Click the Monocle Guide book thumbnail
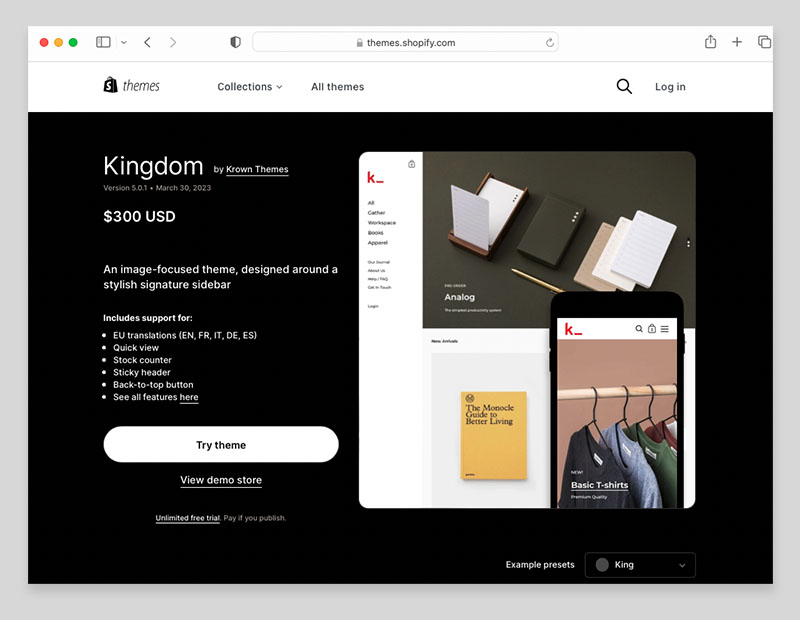The width and height of the screenshot is (800, 620). point(493,435)
